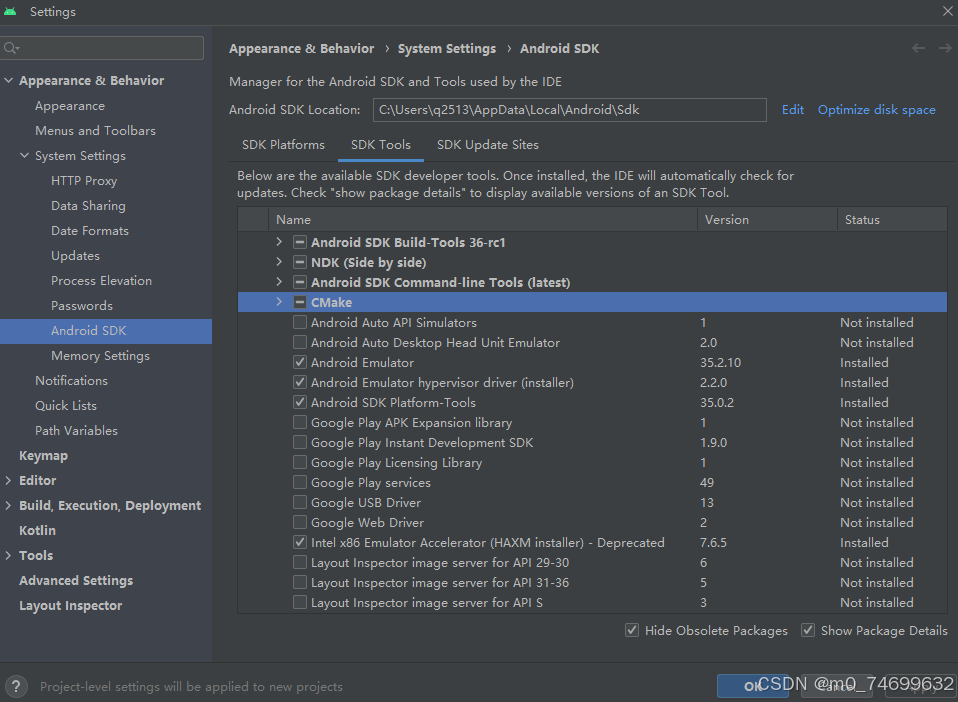Toggle Android Auto Desktop Head Unit Emulator checkbox
The height and width of the screenshot is (702, 958).
click(300, 342)
